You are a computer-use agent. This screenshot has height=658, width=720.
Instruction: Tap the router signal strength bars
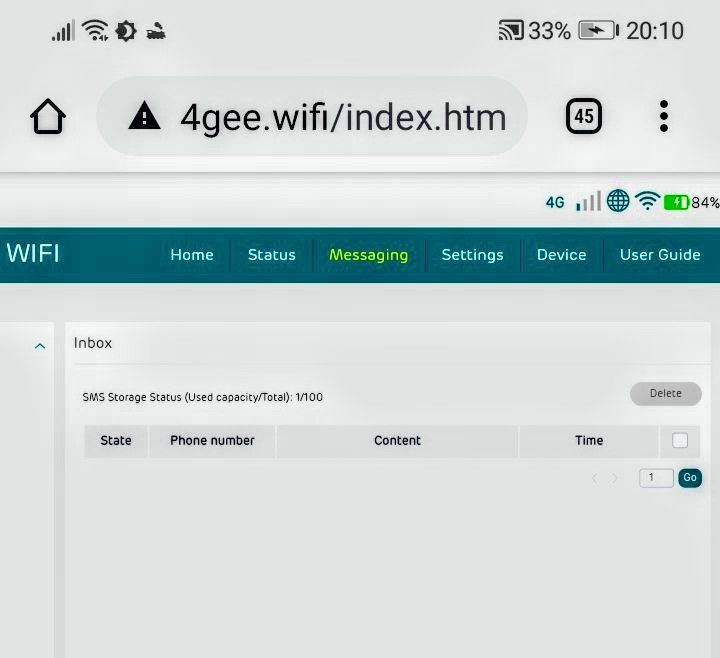(x=588, y=201)
